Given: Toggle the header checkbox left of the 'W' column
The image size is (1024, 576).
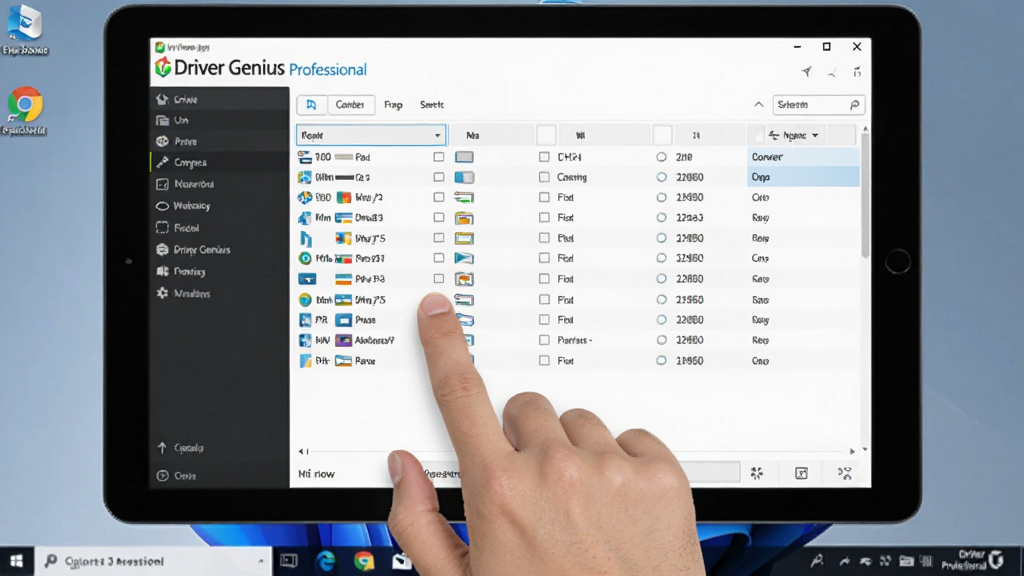Looking at the screenshot, I should (x=546, y=135).
